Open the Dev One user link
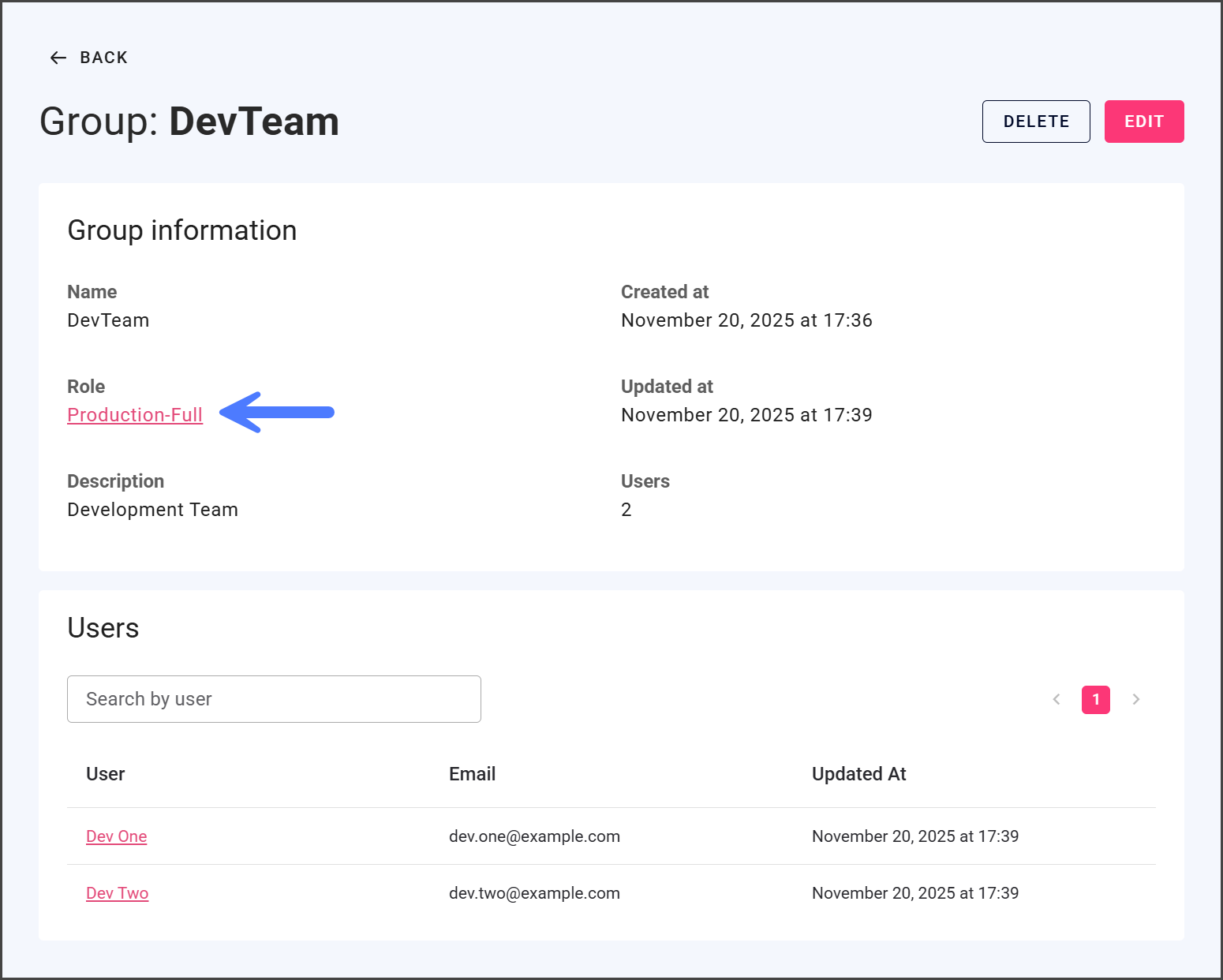The image size is (1223, 980). (117, 836)
